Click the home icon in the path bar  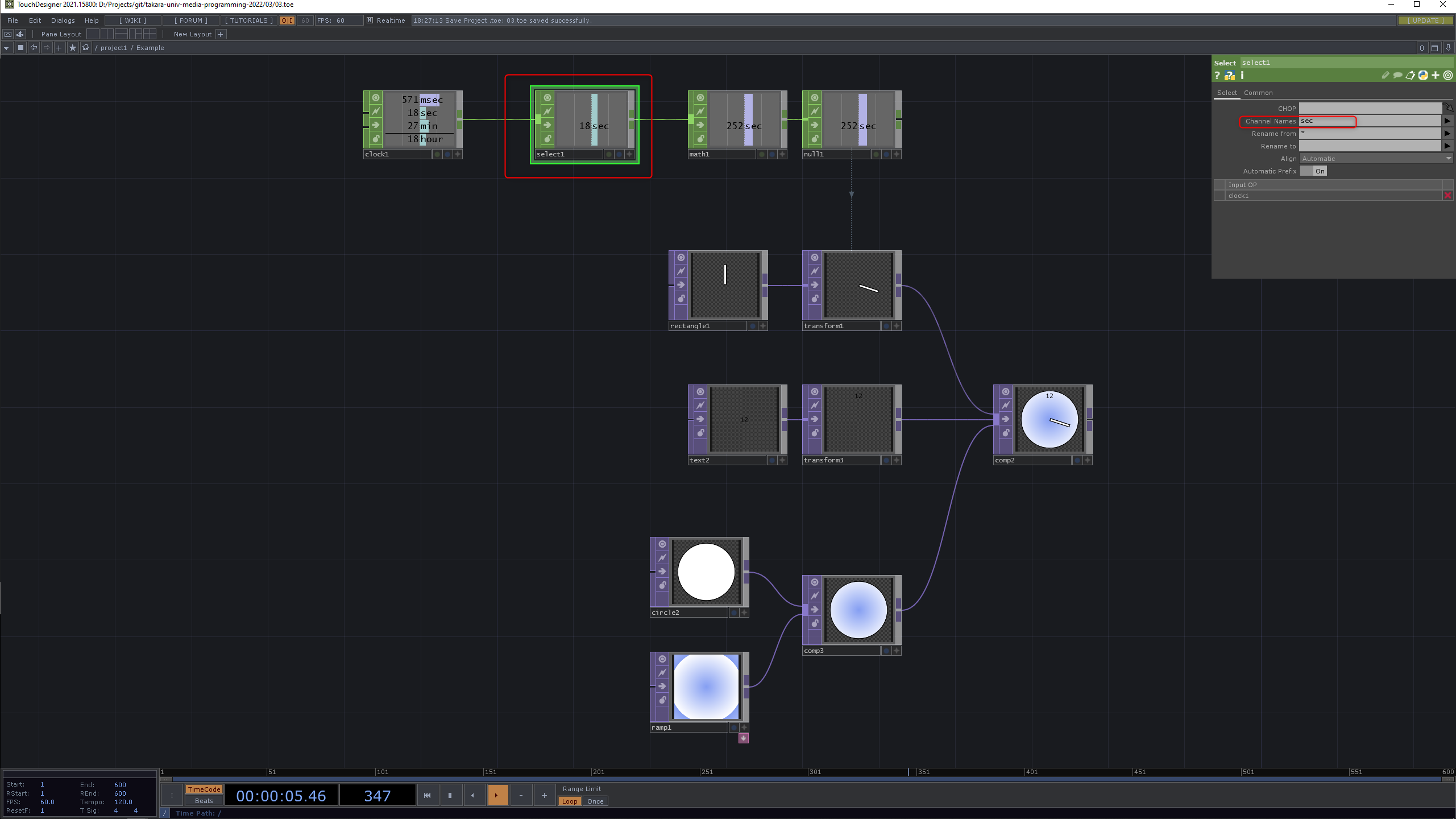coord(86,48)
